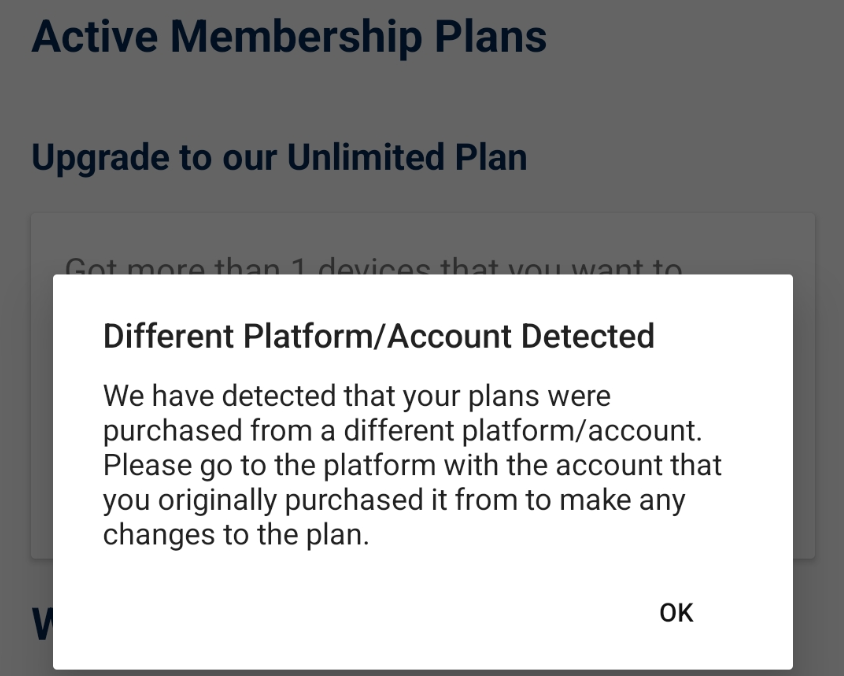This screenshot has width=844, height=676.
Task: Click the partially hidden 'W' heading below the card
Action: (x=40, y=624)
